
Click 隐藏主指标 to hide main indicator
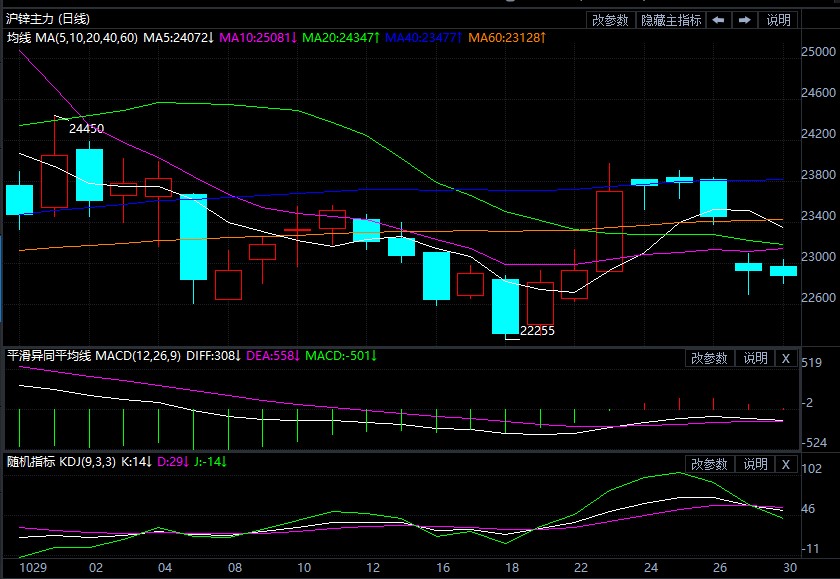[x=671, y=20]
